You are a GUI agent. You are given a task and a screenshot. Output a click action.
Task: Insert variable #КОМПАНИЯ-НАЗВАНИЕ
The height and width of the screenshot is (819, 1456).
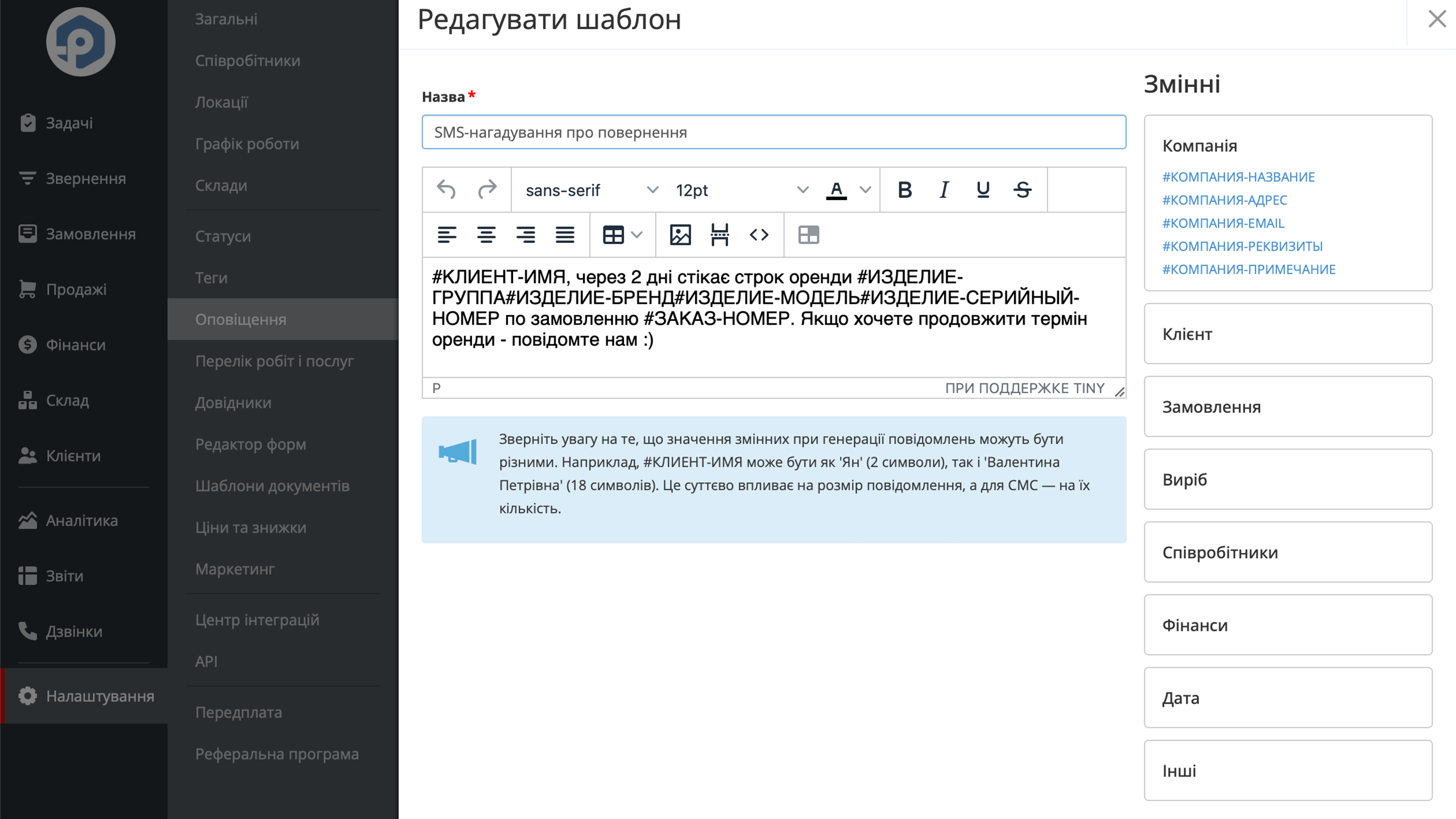tap(1238, 177)
